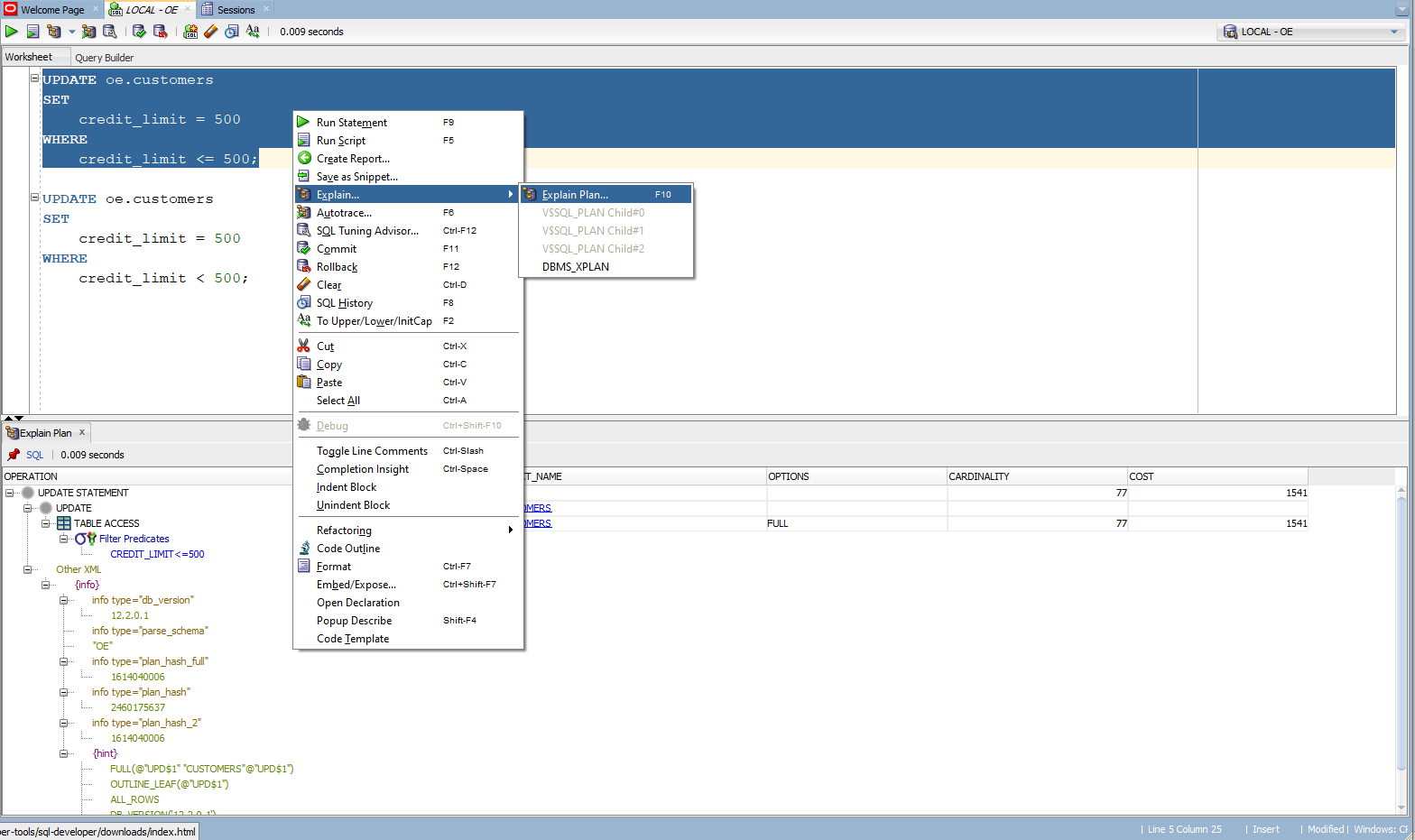Viewport: 1415px width, 840px height.
Task: Collapse the UPDATE STATEMENT tree node
Action: (9, 493)
